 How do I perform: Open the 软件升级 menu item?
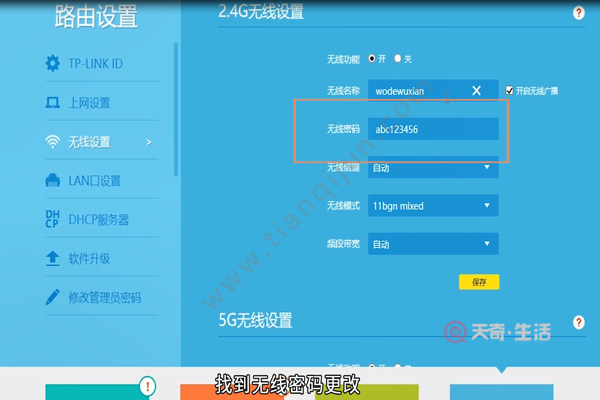[x=89, y=259]
